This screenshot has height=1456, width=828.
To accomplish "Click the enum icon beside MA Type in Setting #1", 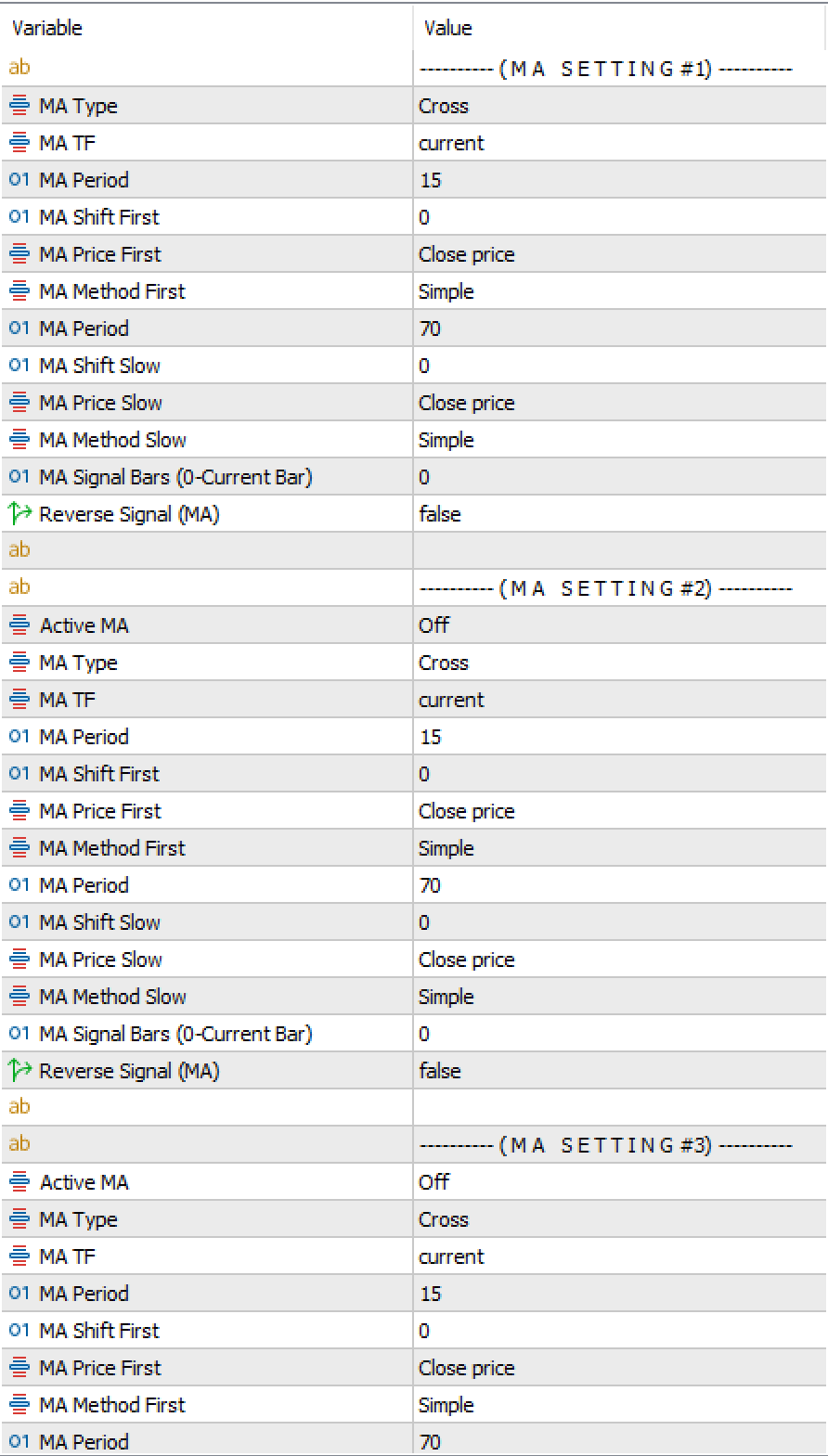I will [19, 106].
